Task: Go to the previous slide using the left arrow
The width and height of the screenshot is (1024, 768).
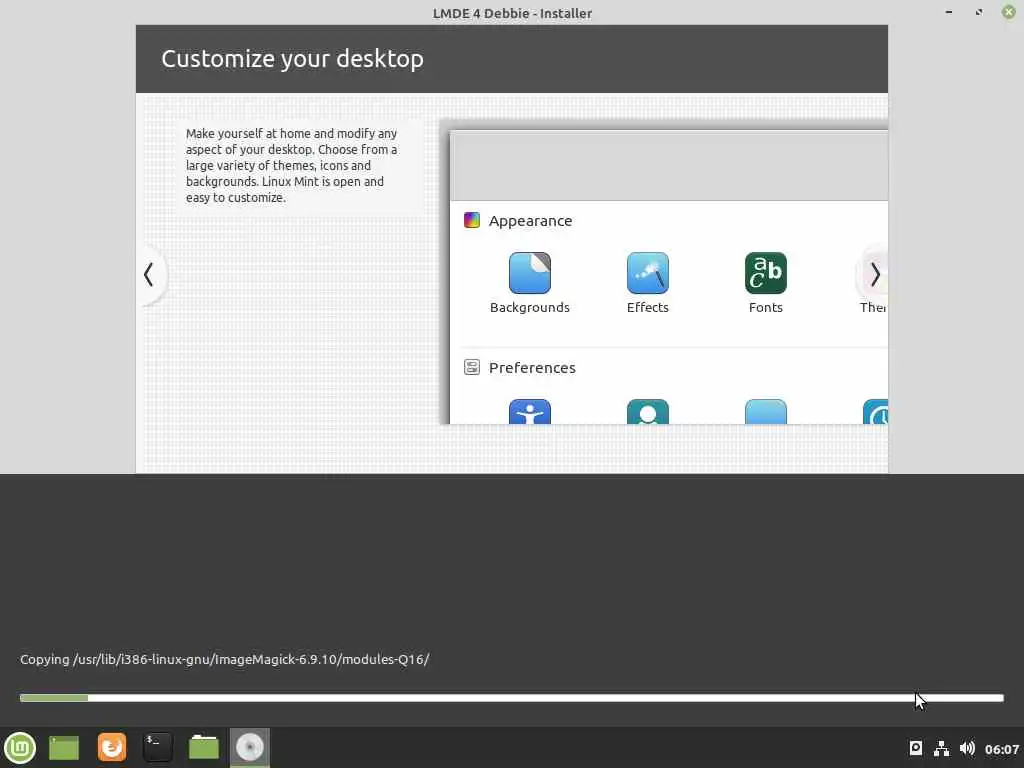Action: click(x=149, y=275)
